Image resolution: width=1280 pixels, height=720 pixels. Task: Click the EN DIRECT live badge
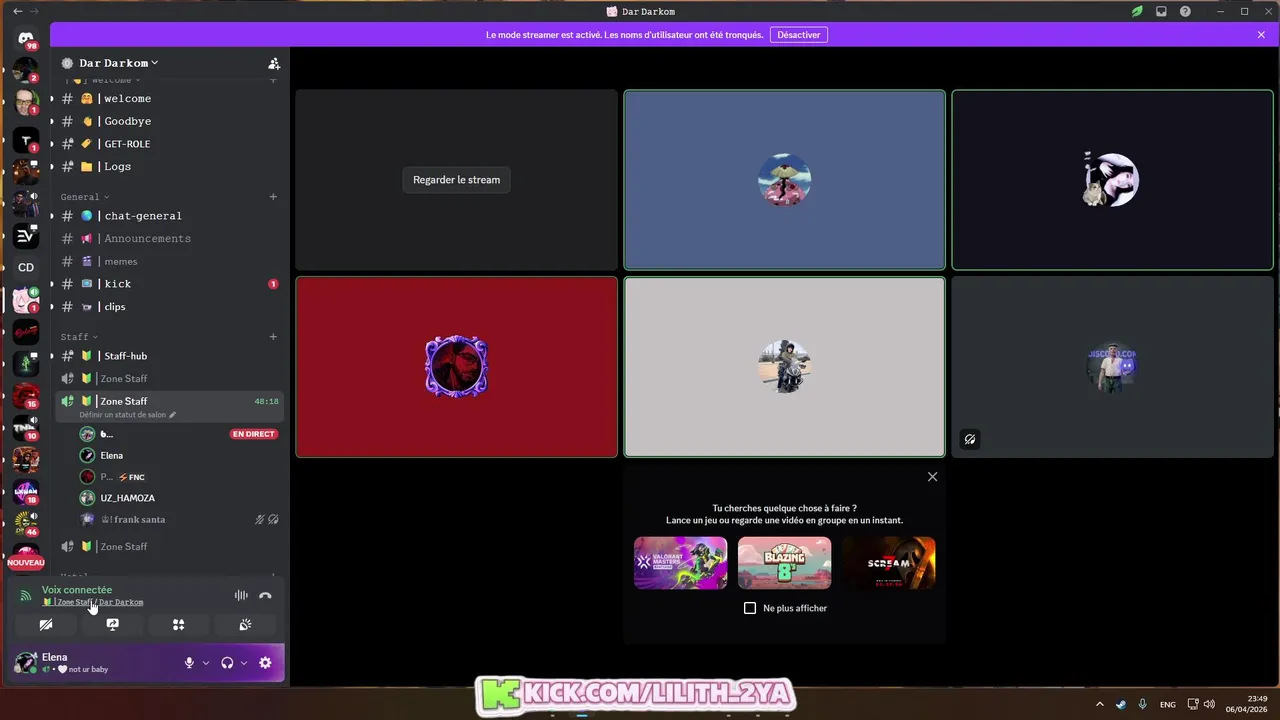(254, 434)
